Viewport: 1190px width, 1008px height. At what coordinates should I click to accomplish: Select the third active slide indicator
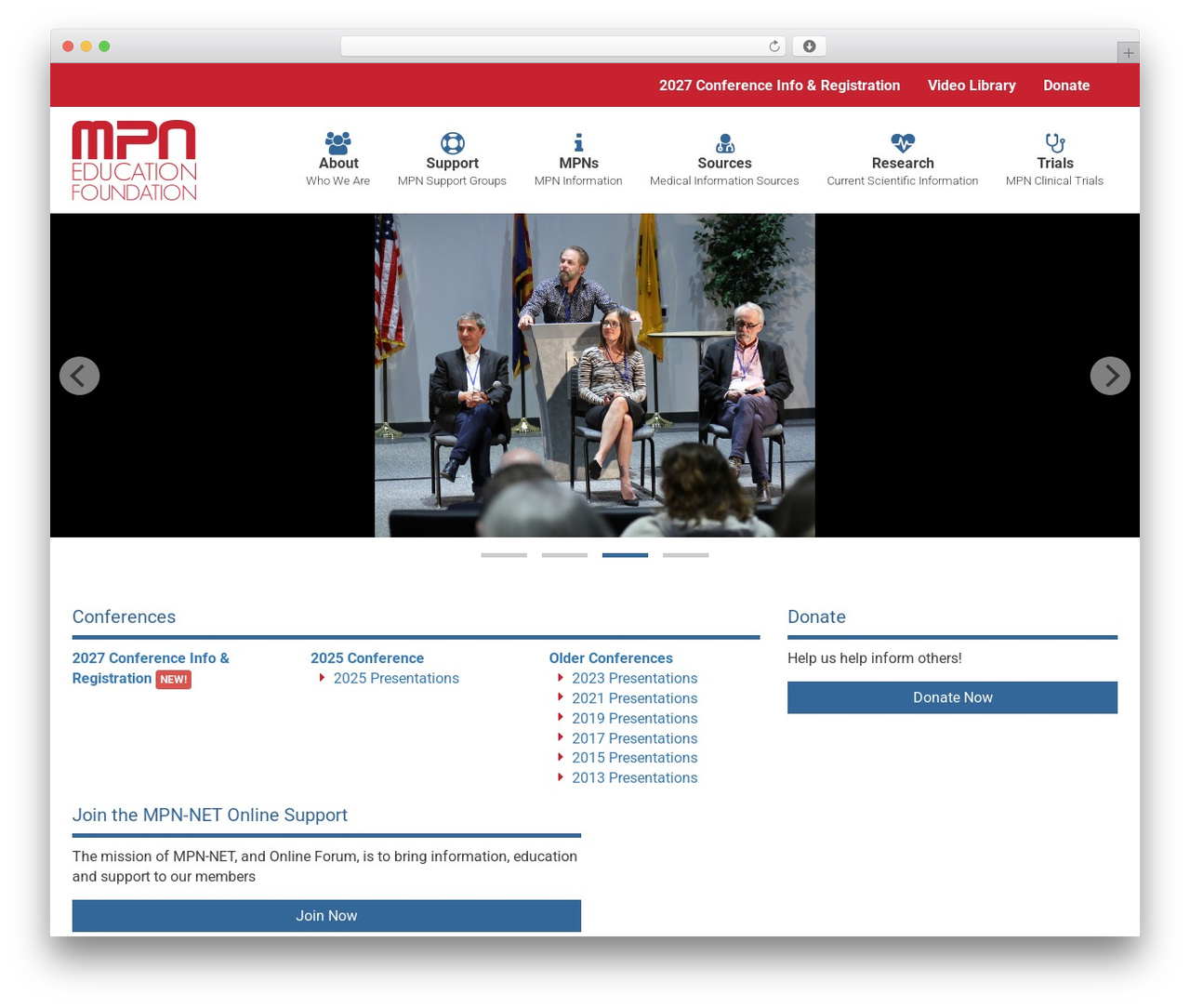(625, 555)
